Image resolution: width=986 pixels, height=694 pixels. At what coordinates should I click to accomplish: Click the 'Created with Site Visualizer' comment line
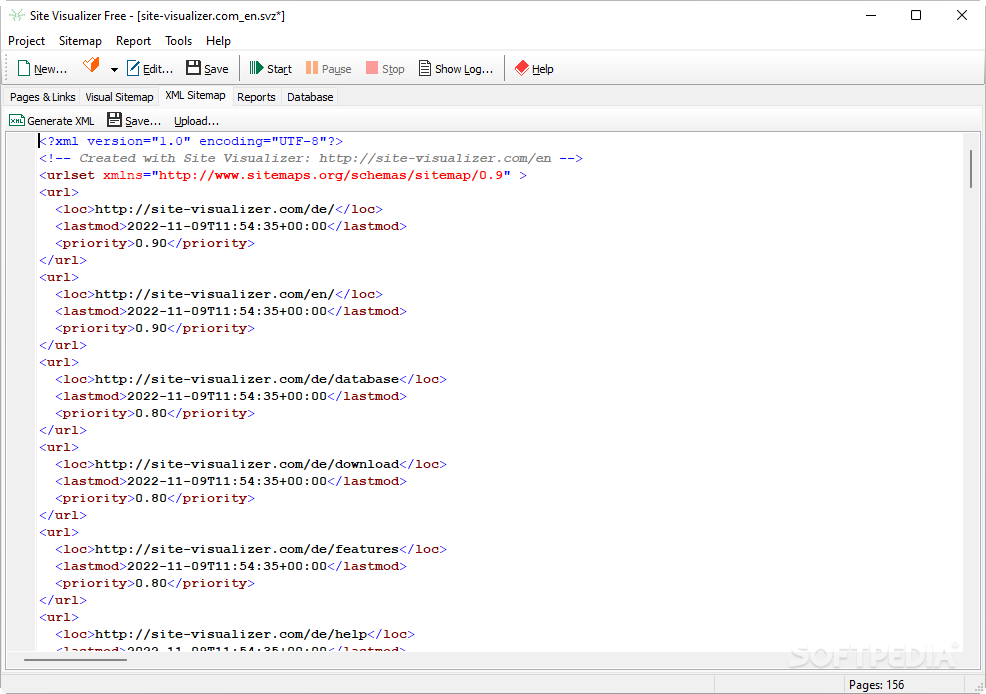click(311, 158)
